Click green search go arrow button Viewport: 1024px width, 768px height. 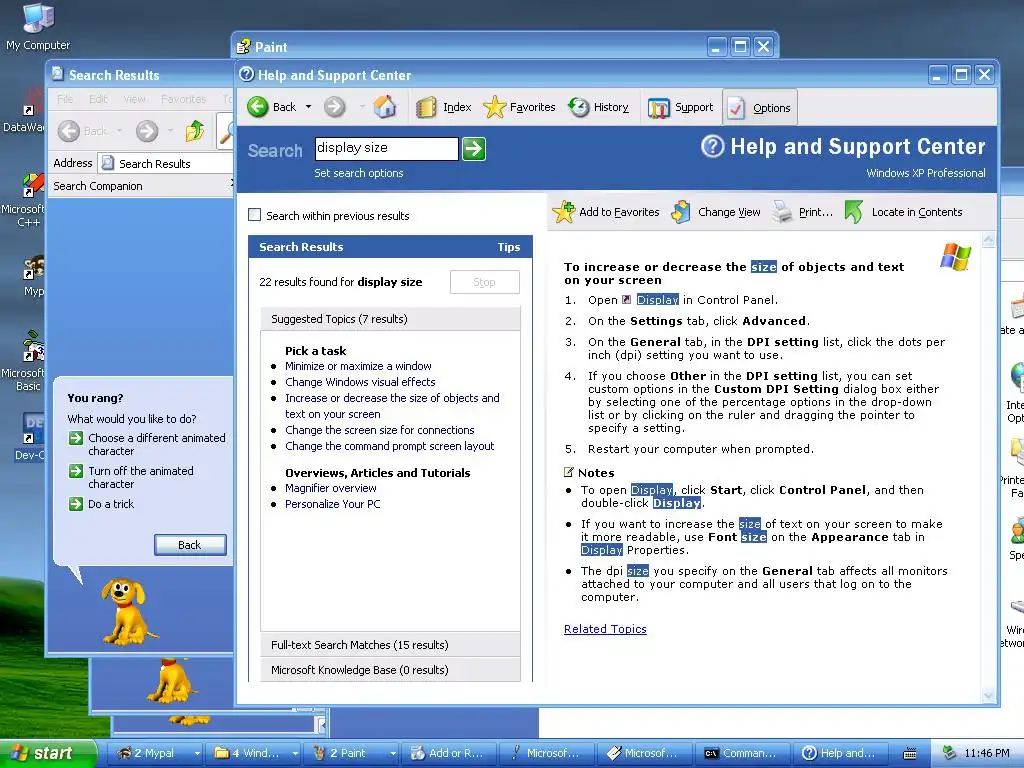(x=473, y=149)
